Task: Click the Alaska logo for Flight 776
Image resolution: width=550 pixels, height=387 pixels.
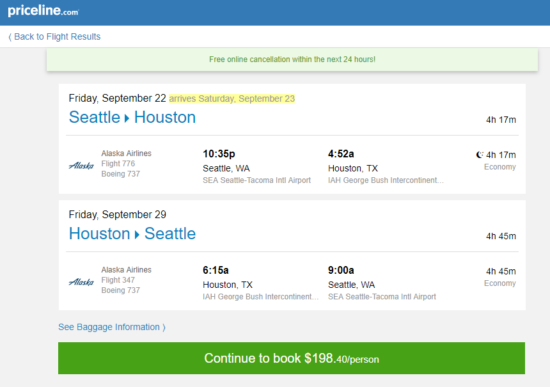Action: point(81,165)
